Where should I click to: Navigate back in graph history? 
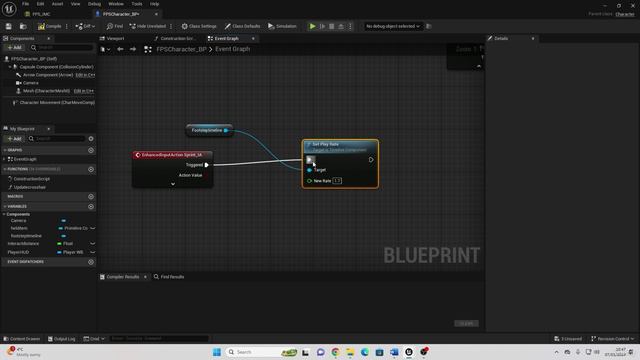coord(120,49)
